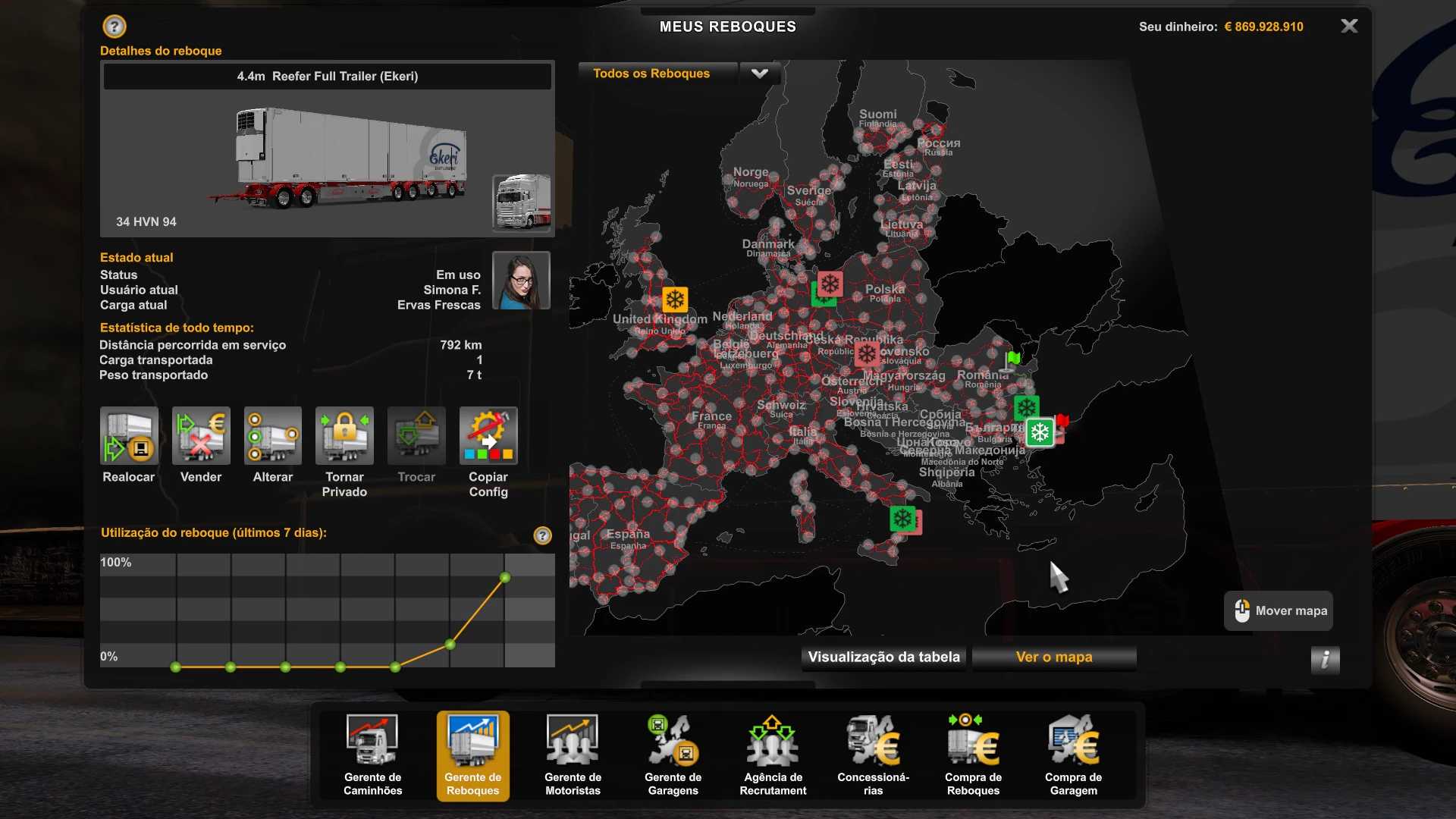Viewport: 1456px width, 819px height.
Task: Select the orange snowflake trailer marker in UK
Action: [x=674, y=299]
